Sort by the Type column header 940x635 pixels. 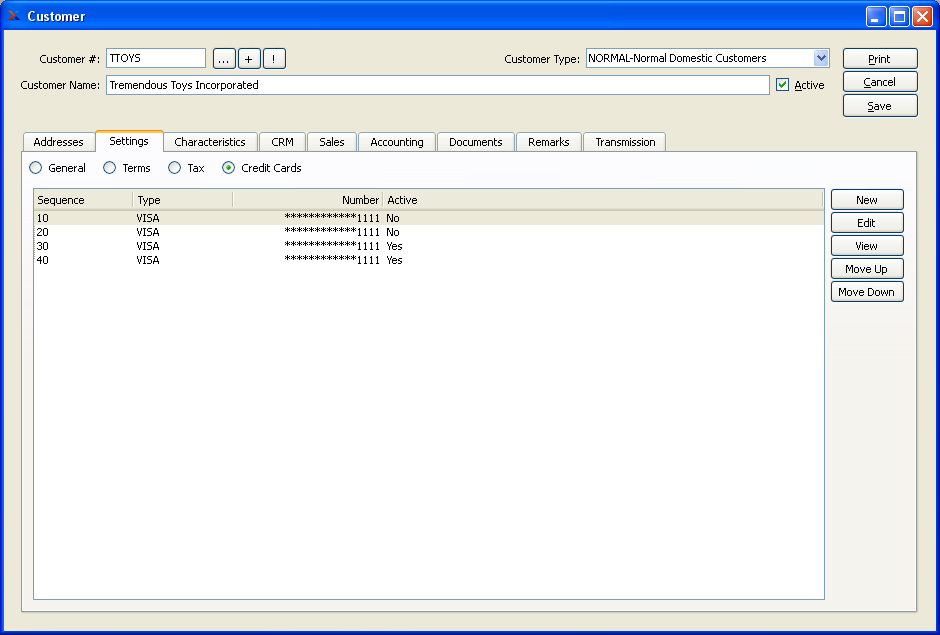tap(183, 200)
